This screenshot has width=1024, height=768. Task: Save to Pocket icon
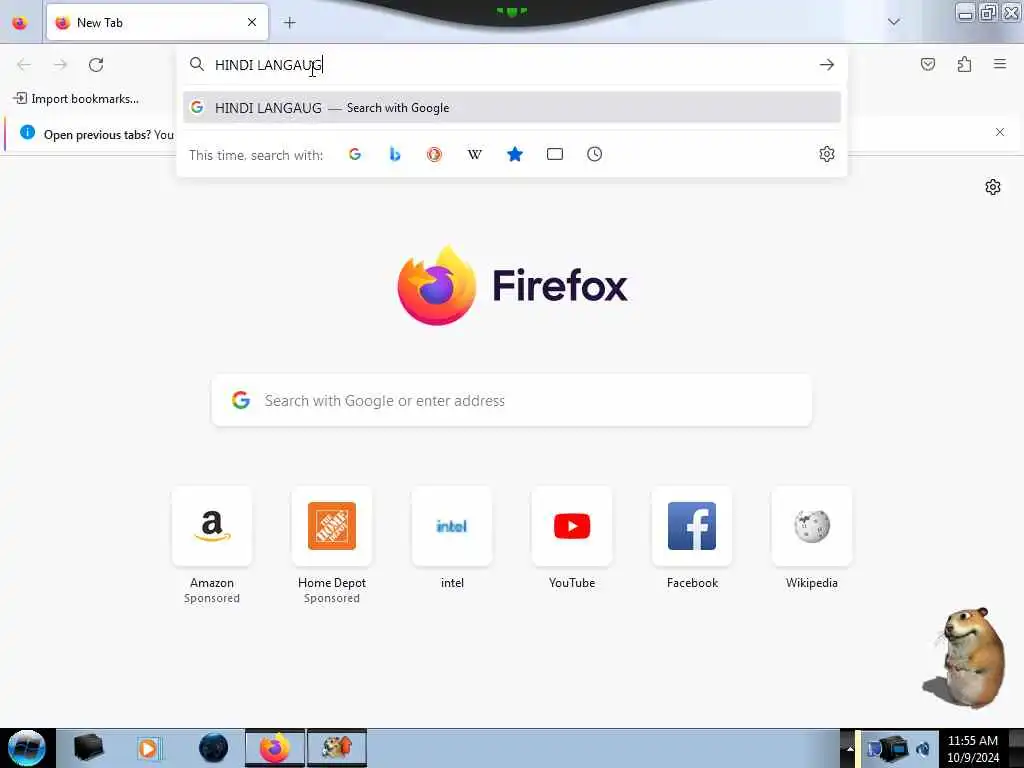coord(928,64)
